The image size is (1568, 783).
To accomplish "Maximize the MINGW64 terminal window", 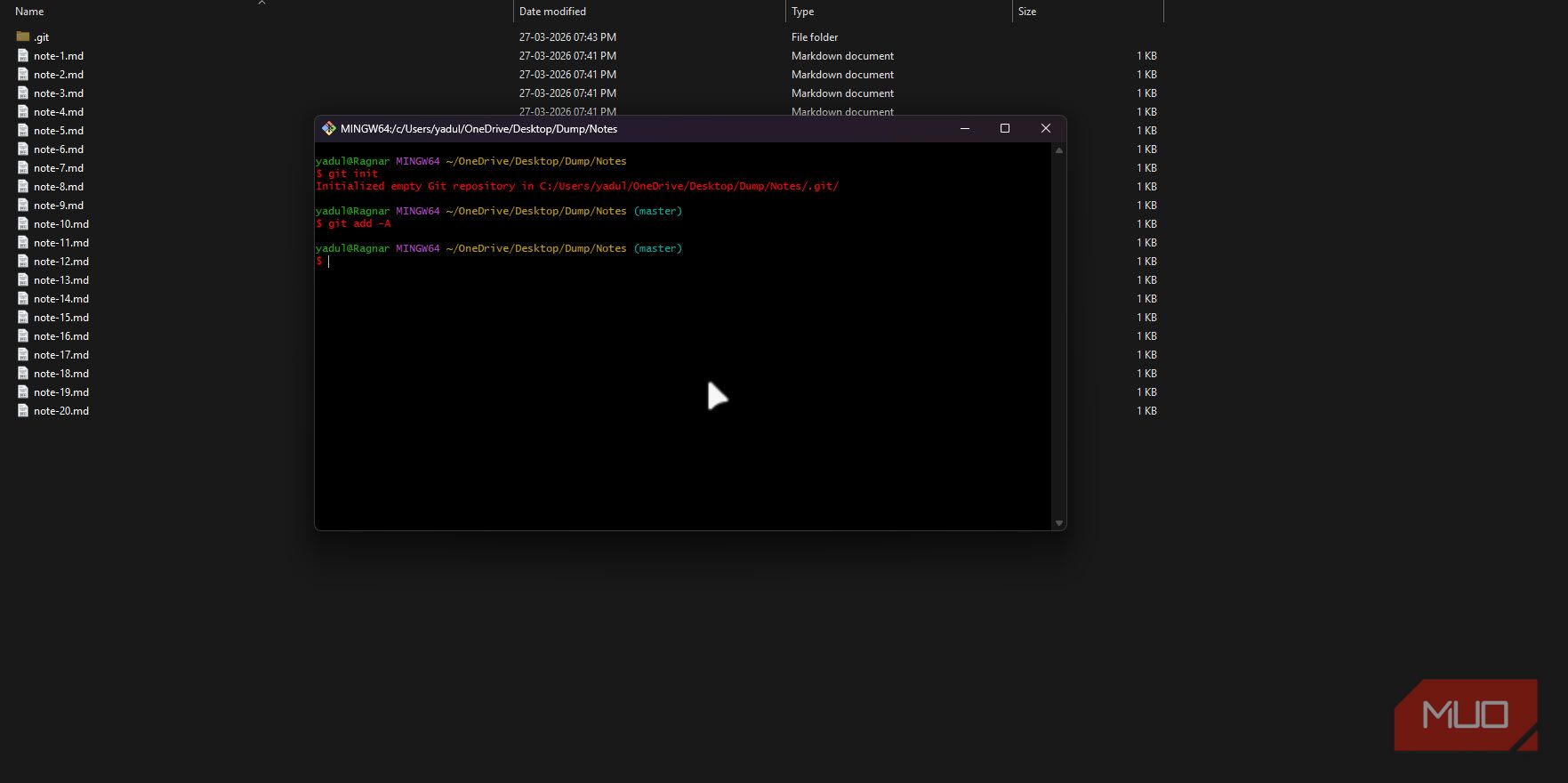I will pyautogui.click(x=1005, y=129).
